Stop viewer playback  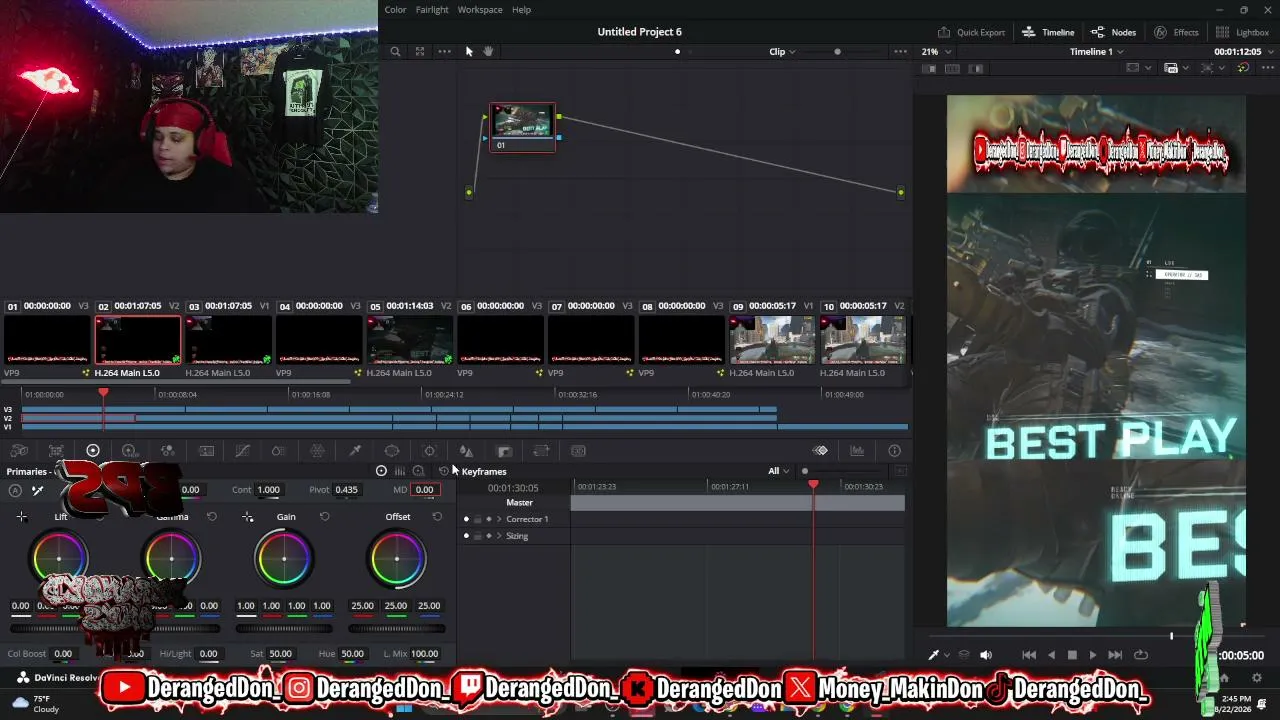point(1072,655)
